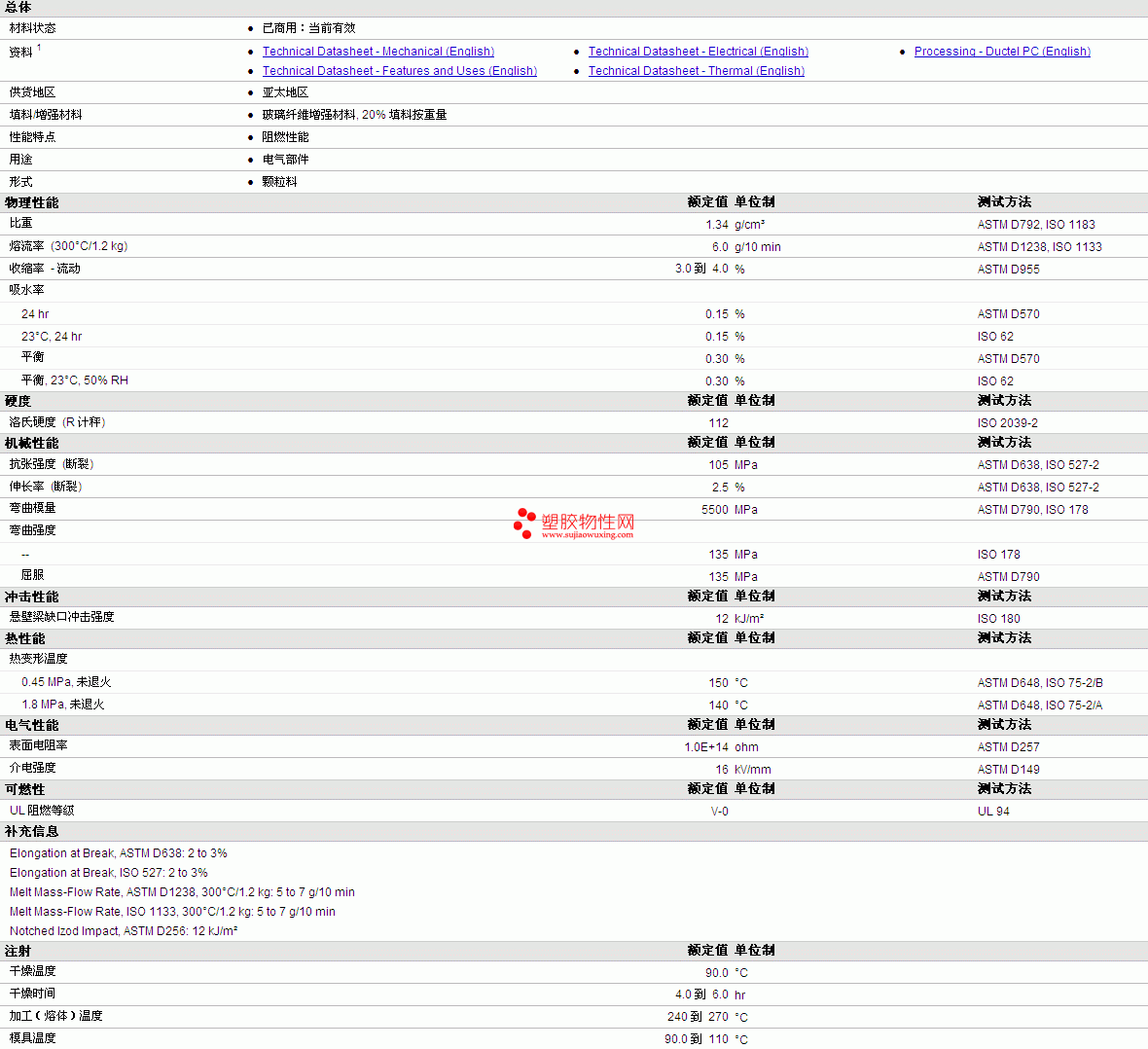Click the 1.0E+14 ohm value

(721, 747)
